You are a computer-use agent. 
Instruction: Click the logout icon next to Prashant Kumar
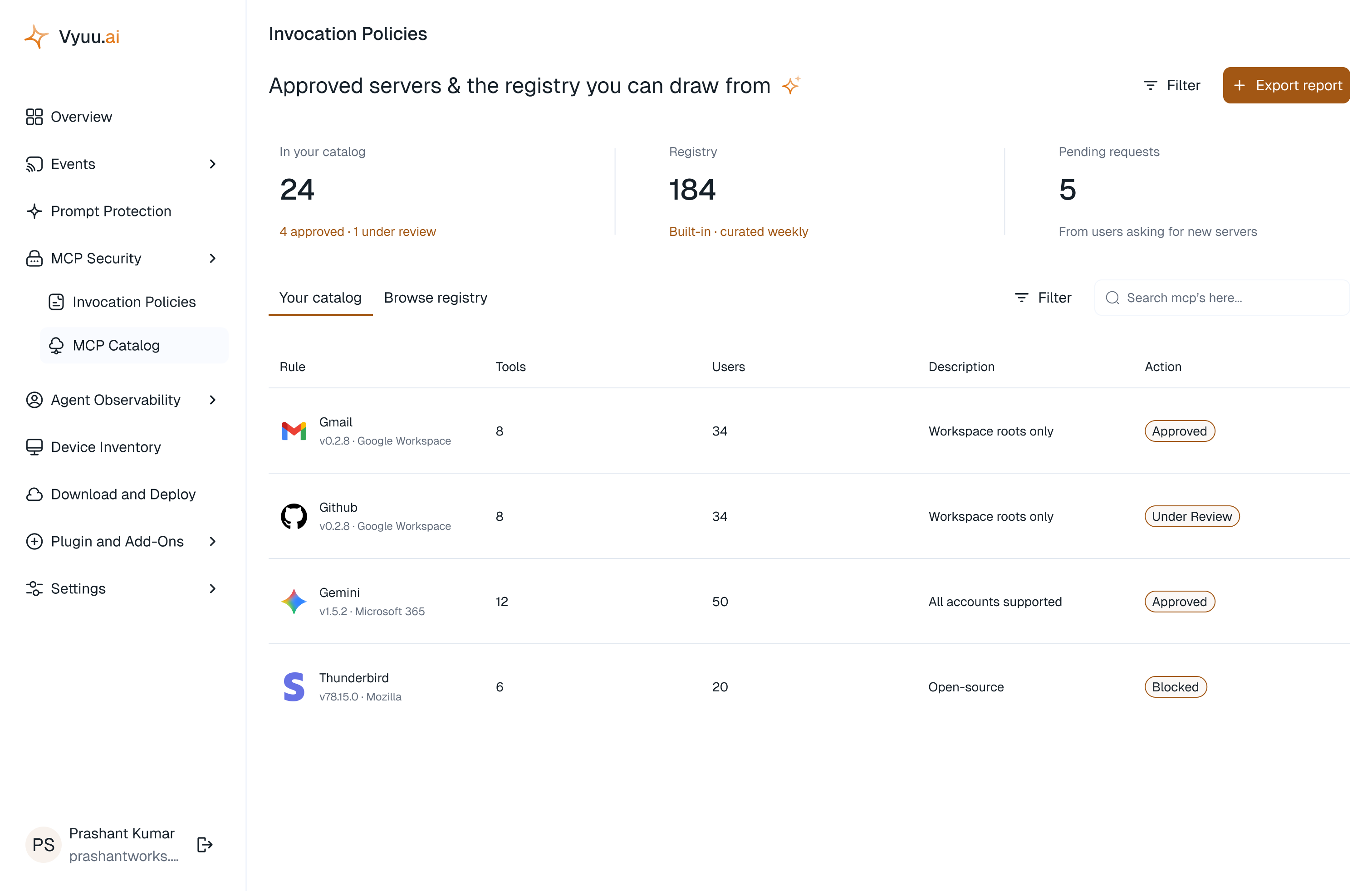[205, 844]
